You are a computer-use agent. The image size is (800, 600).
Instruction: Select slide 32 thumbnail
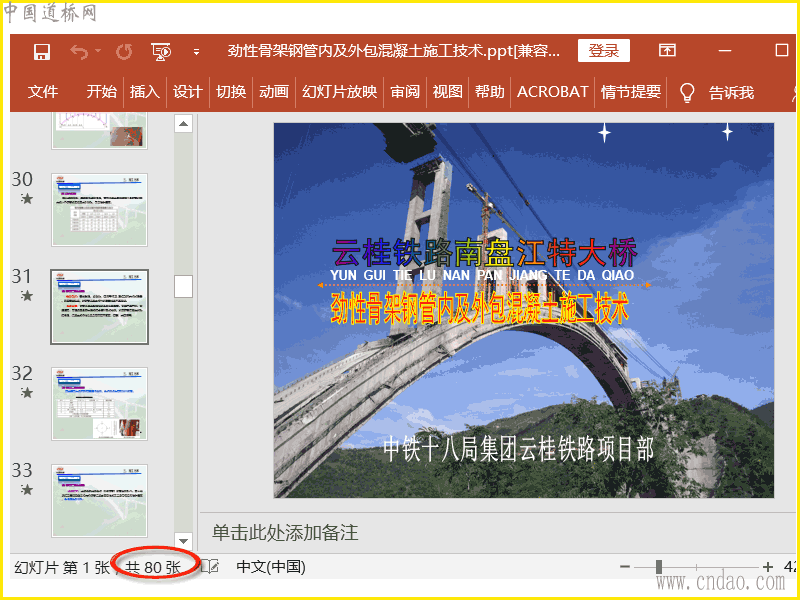(x=99, y=404)
